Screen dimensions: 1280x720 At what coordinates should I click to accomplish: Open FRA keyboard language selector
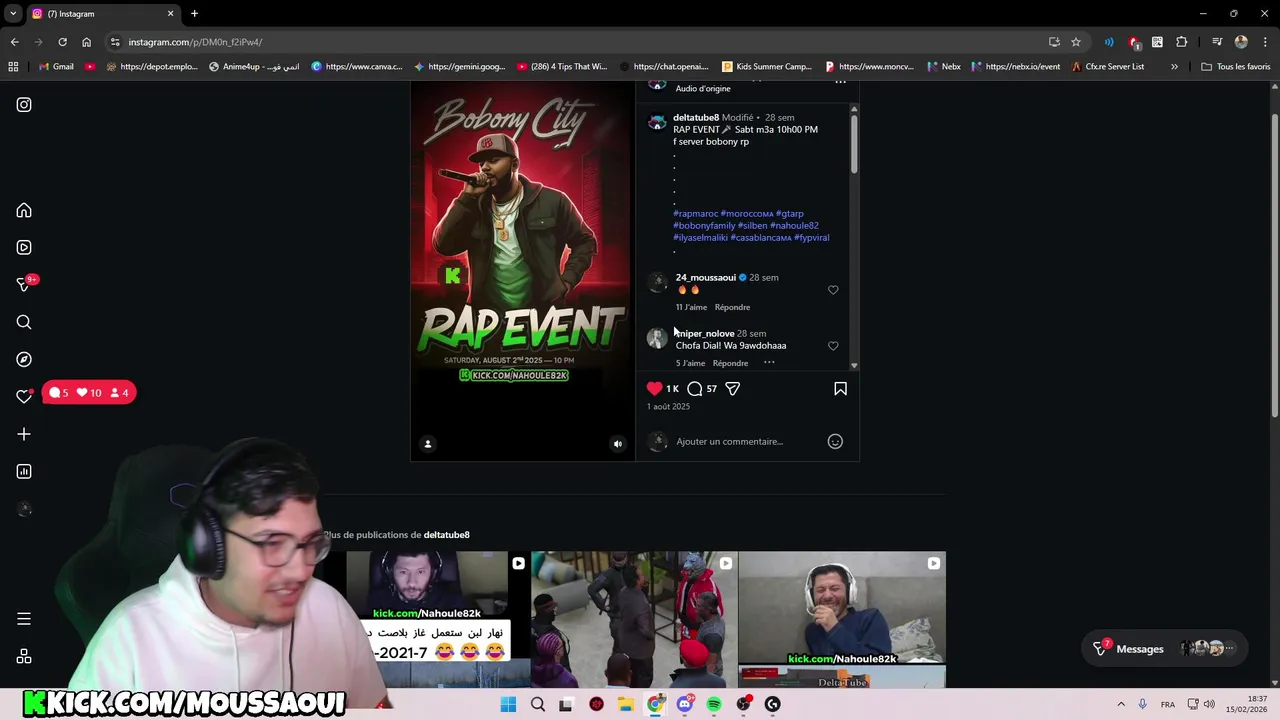coord(1167,704)
